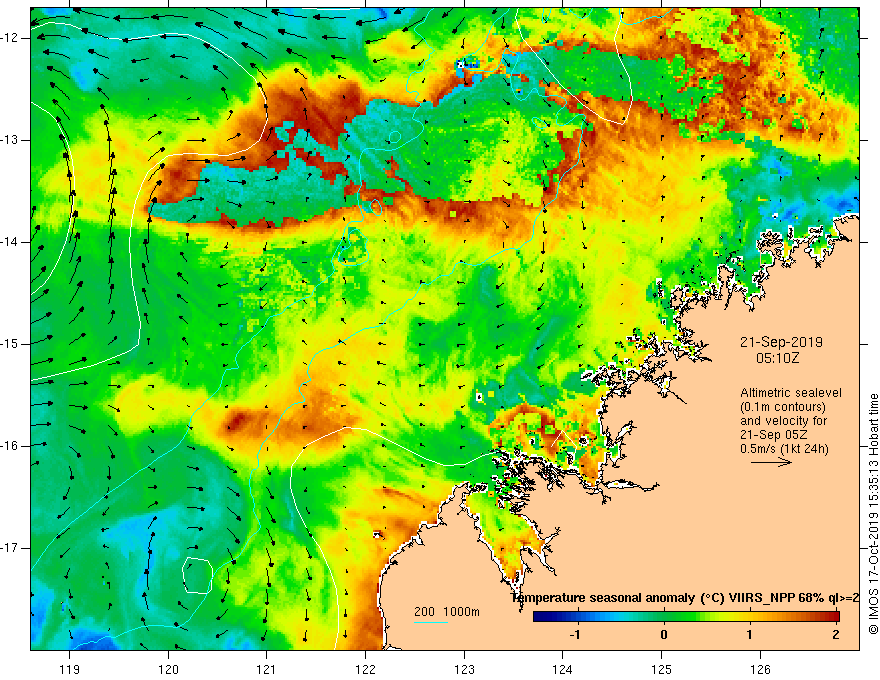
Task: Click the velocity reference arrow under the legend
Action: [x=771, y=462]
